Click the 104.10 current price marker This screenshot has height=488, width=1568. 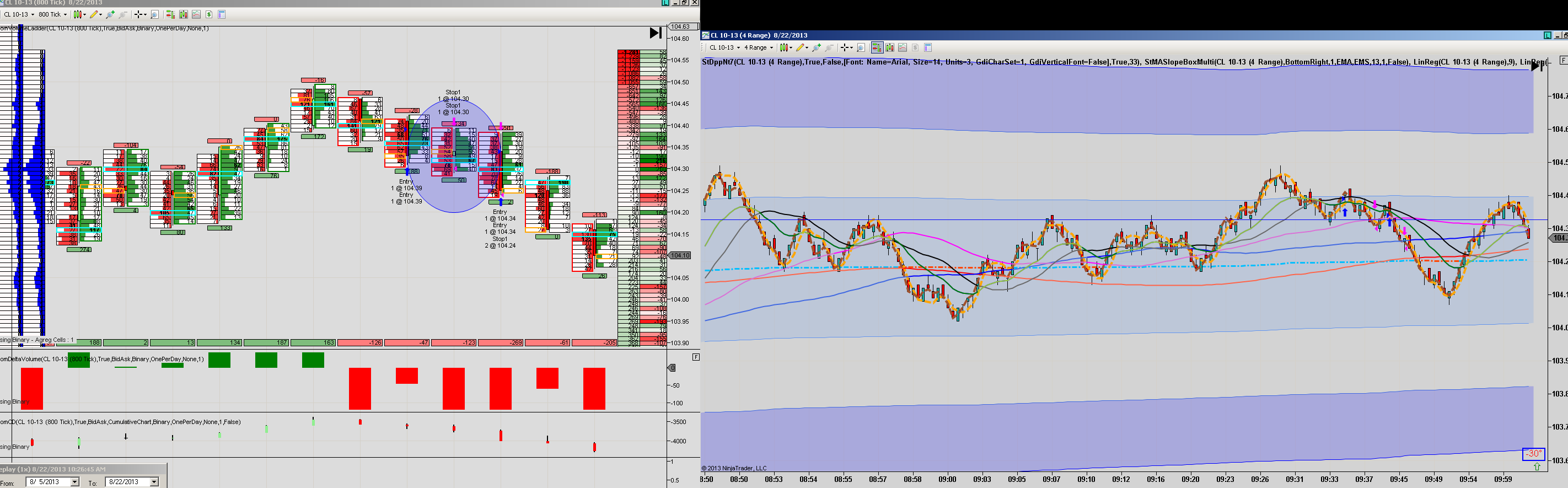[680, 255]
